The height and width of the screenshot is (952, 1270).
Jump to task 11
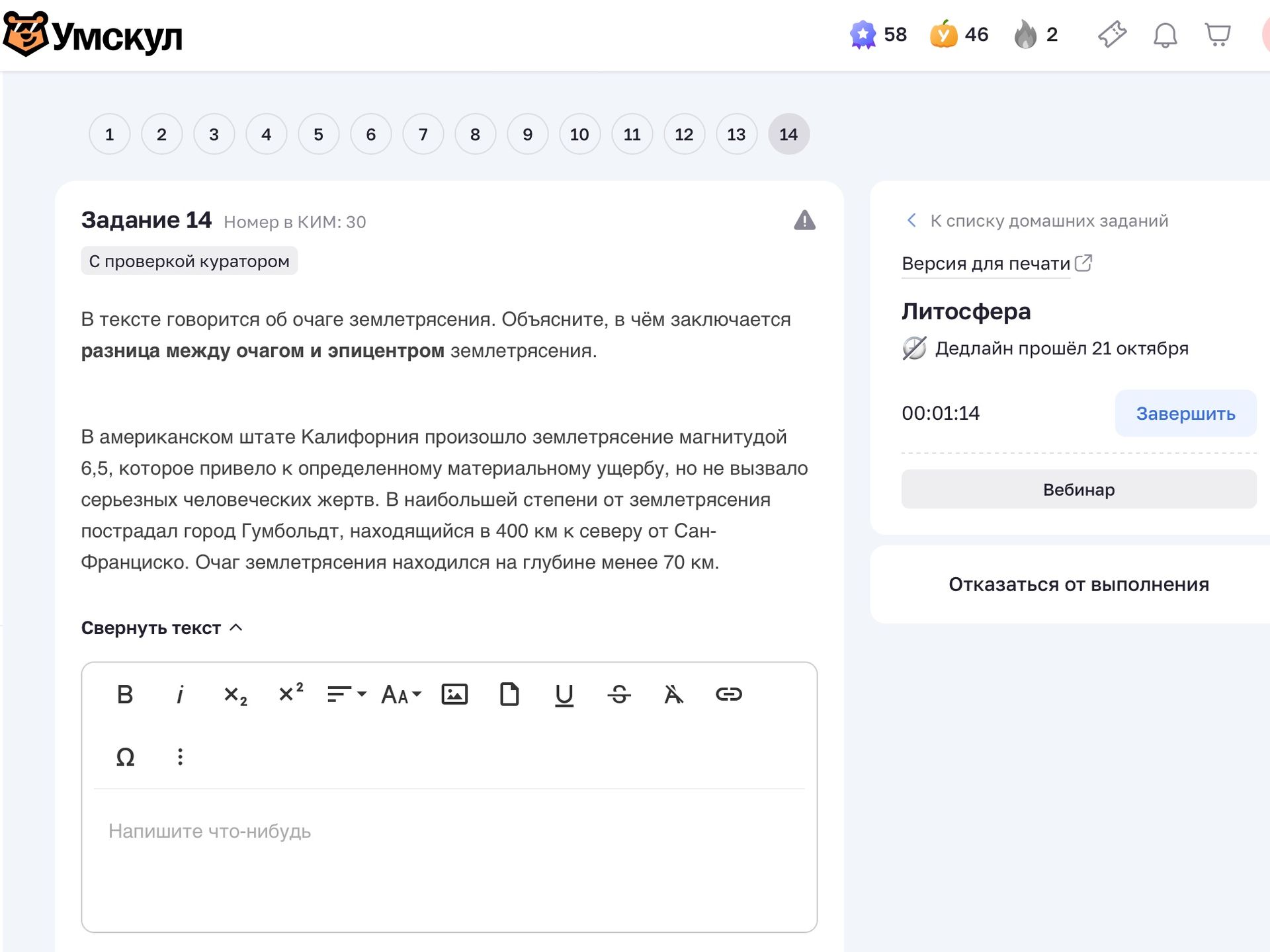click(632, 134)
